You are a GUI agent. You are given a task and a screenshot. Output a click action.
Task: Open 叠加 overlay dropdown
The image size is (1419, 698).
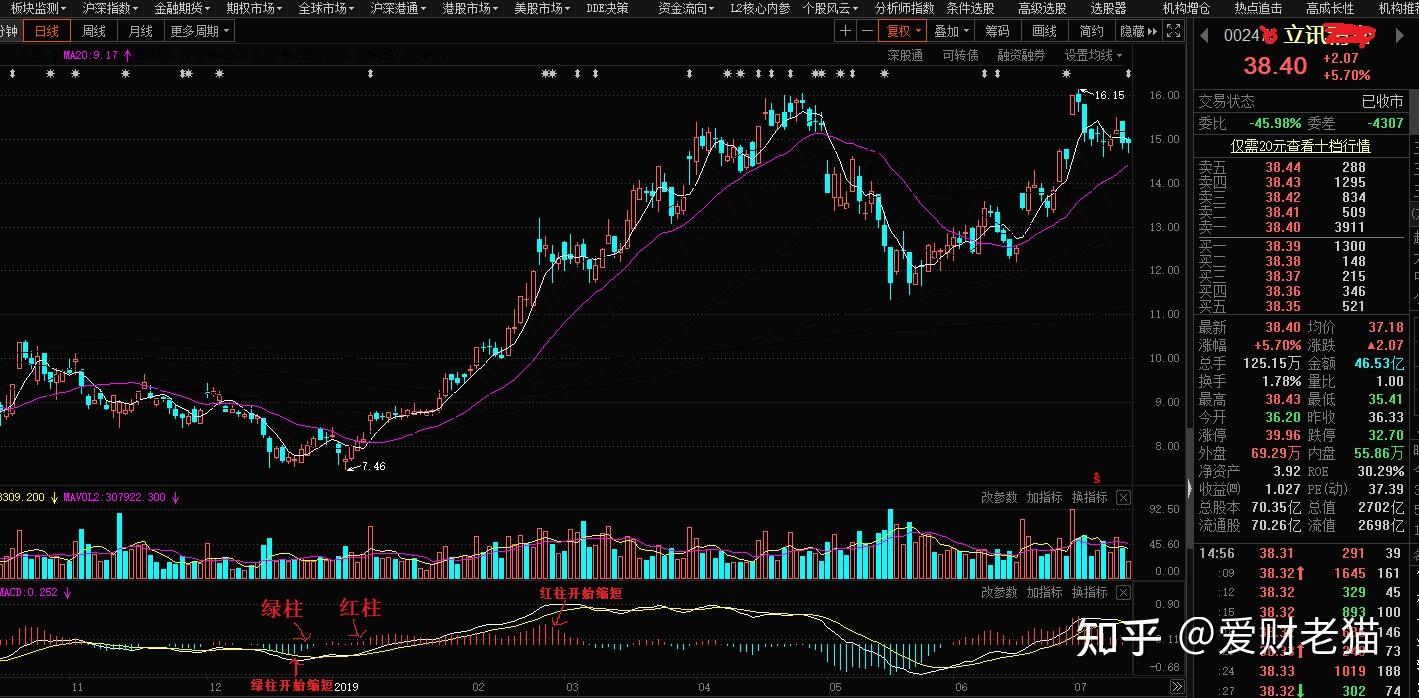point(952,31)
